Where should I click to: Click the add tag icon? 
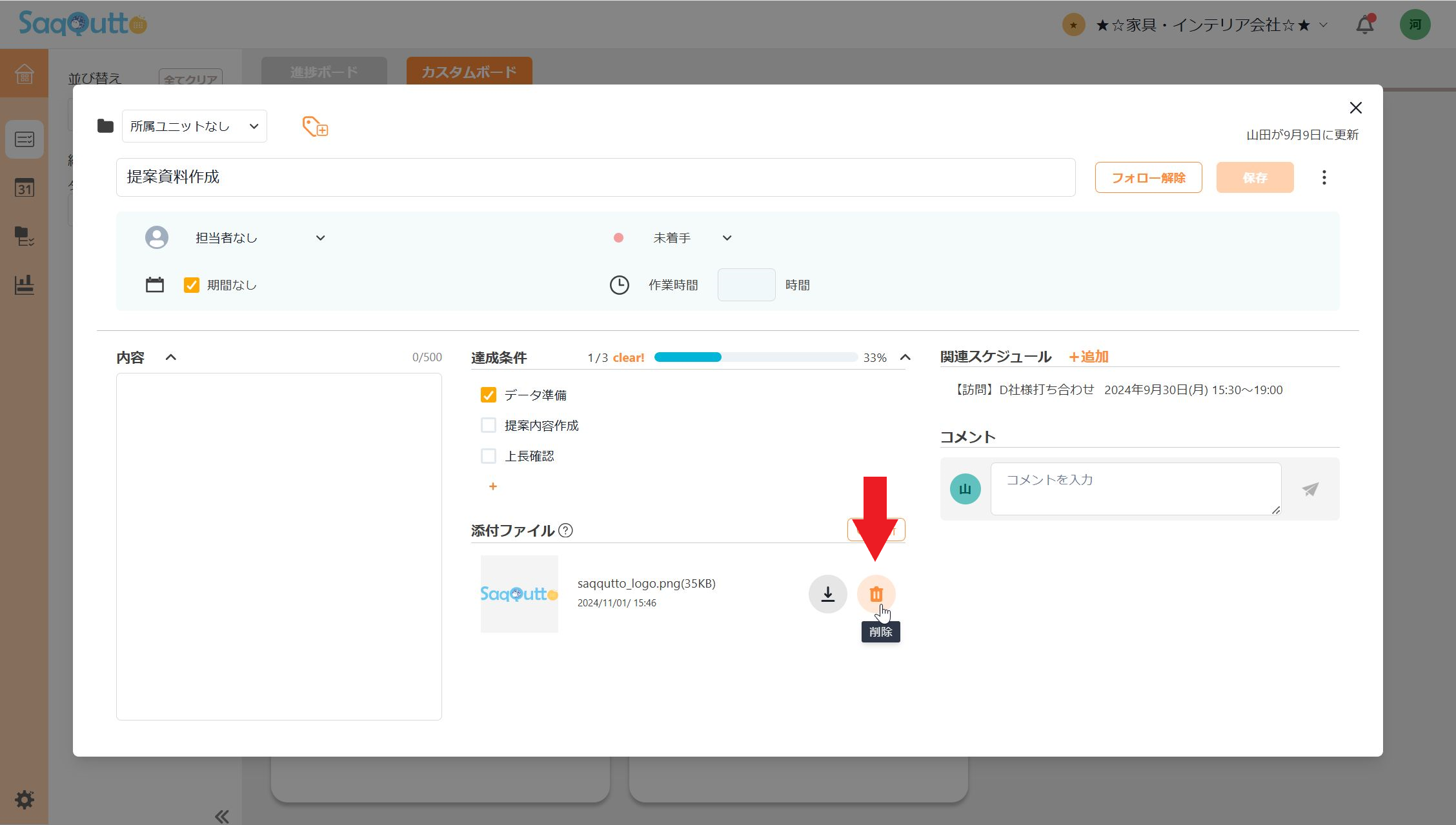click(x=315, y=126)
